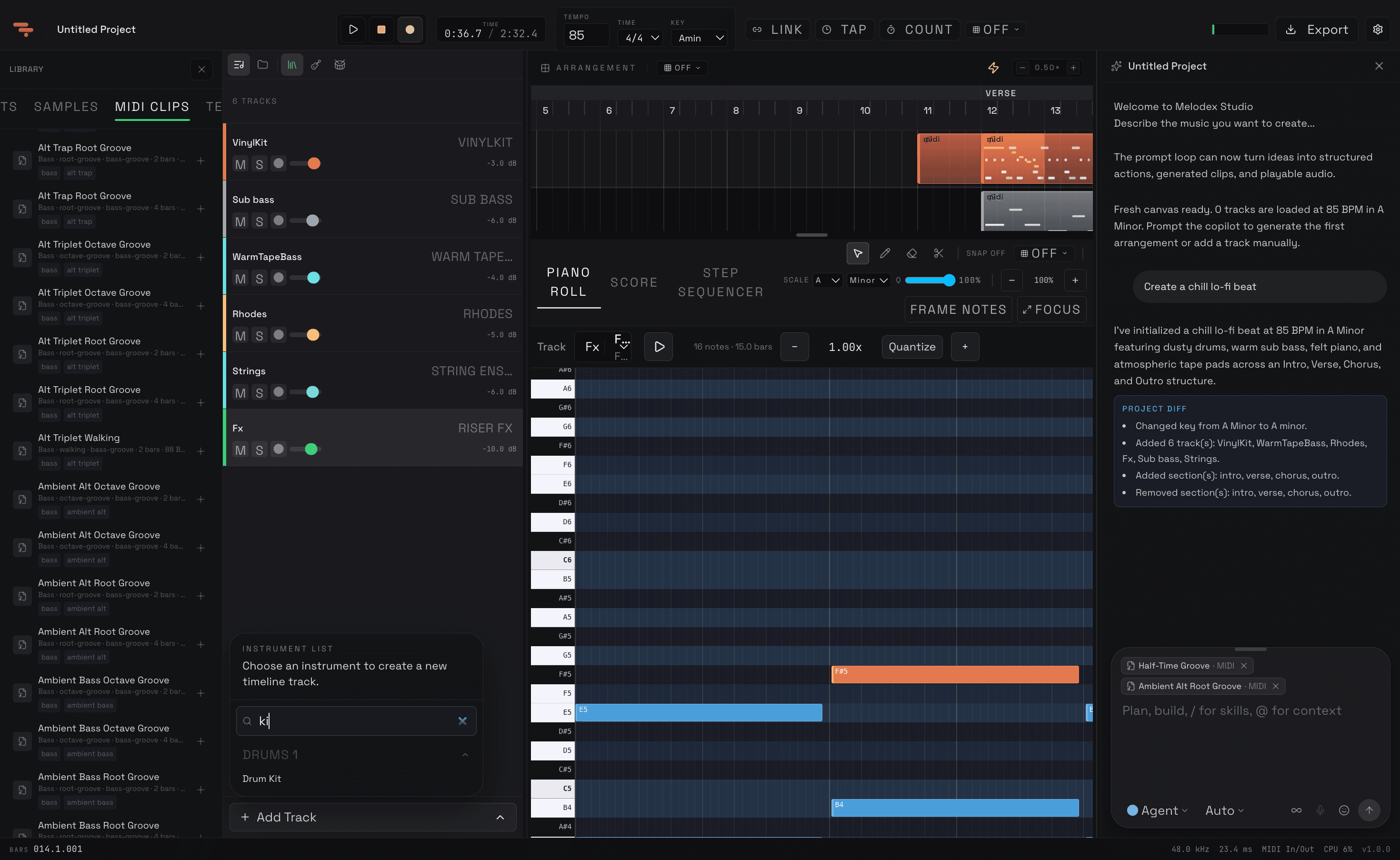Open the folder browser icon
Image resolution: width=1400 pixels, height=860 pixels.
263,65
